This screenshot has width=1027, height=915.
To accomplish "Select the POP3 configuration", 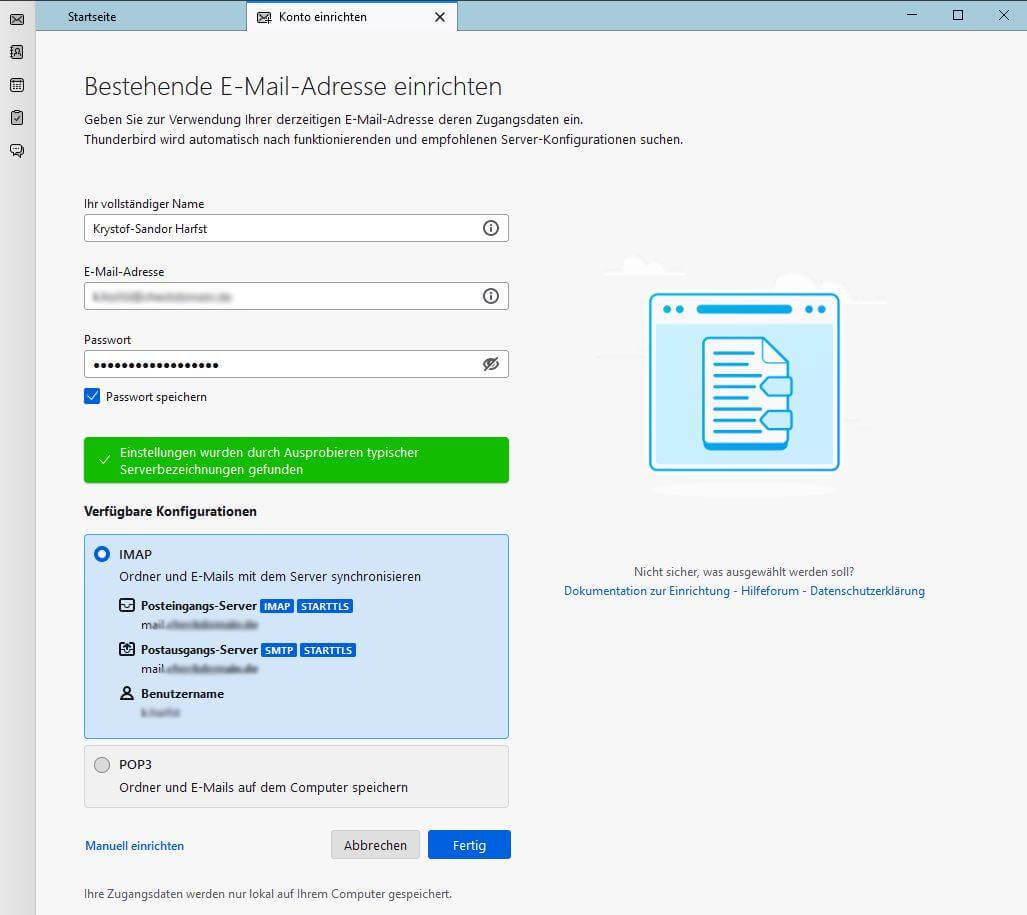I will point(101,764).
